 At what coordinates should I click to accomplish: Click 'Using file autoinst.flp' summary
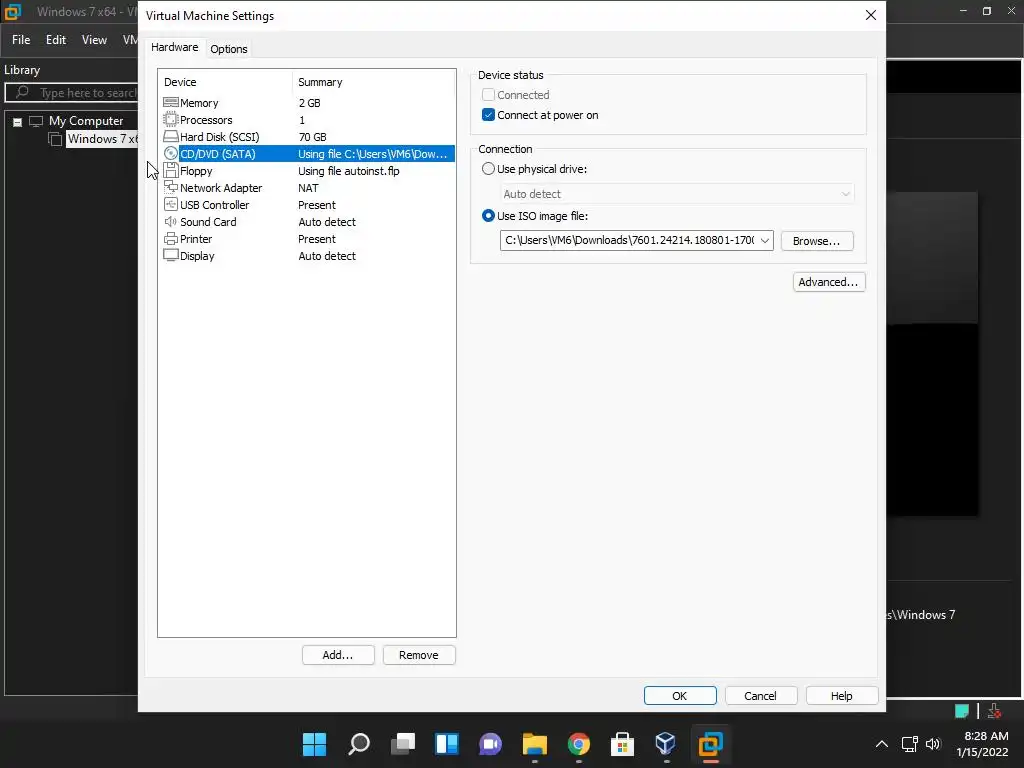coord(349,170)
